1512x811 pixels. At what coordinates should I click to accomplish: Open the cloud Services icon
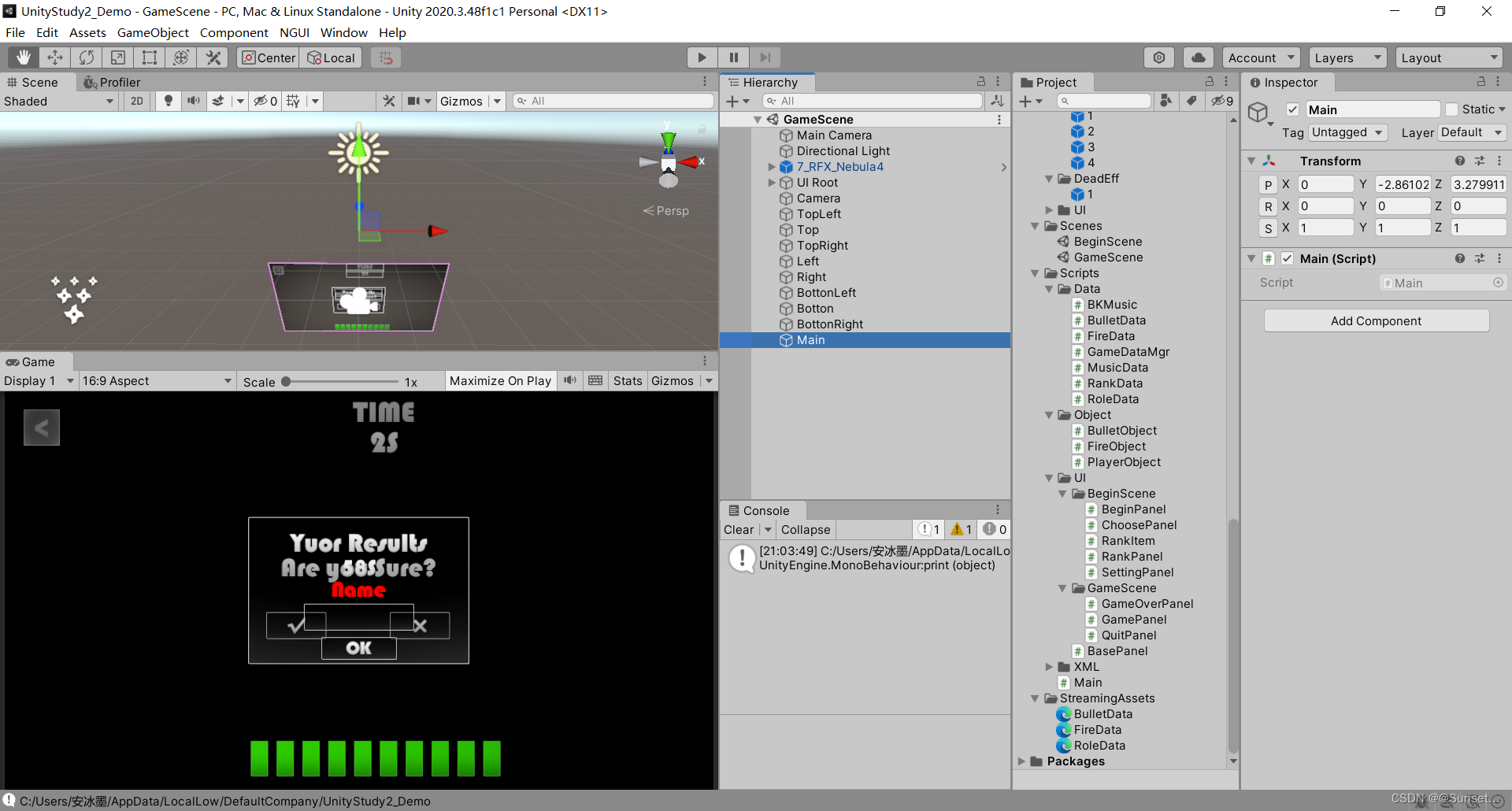point(1198,57)
